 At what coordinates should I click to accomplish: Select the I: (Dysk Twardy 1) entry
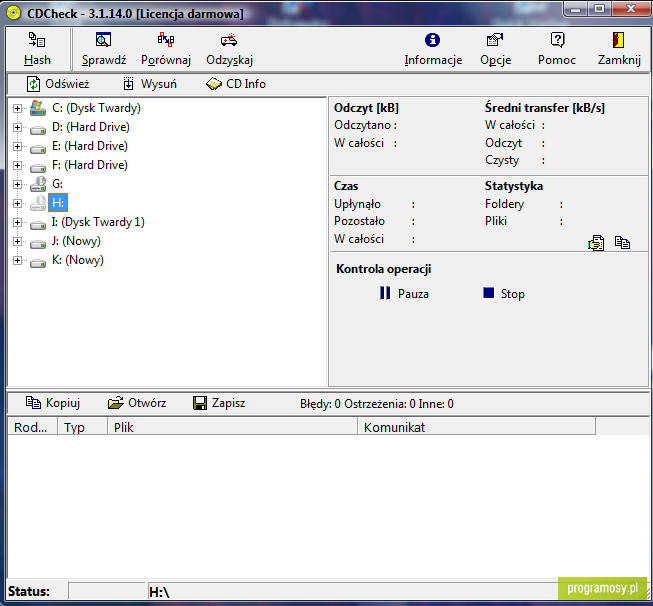(98, 222)
